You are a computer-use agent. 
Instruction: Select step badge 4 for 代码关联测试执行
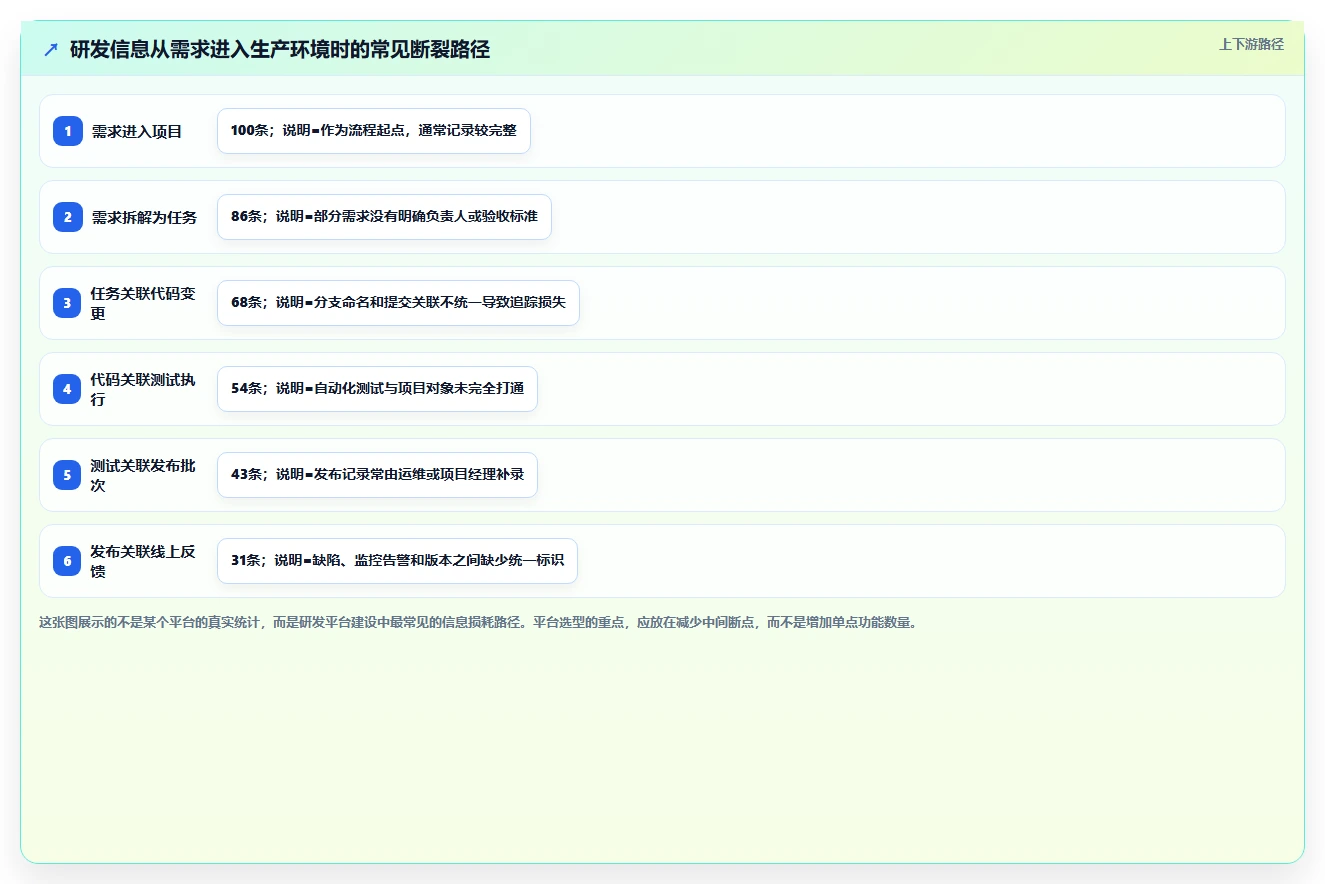tap(68, 389)
